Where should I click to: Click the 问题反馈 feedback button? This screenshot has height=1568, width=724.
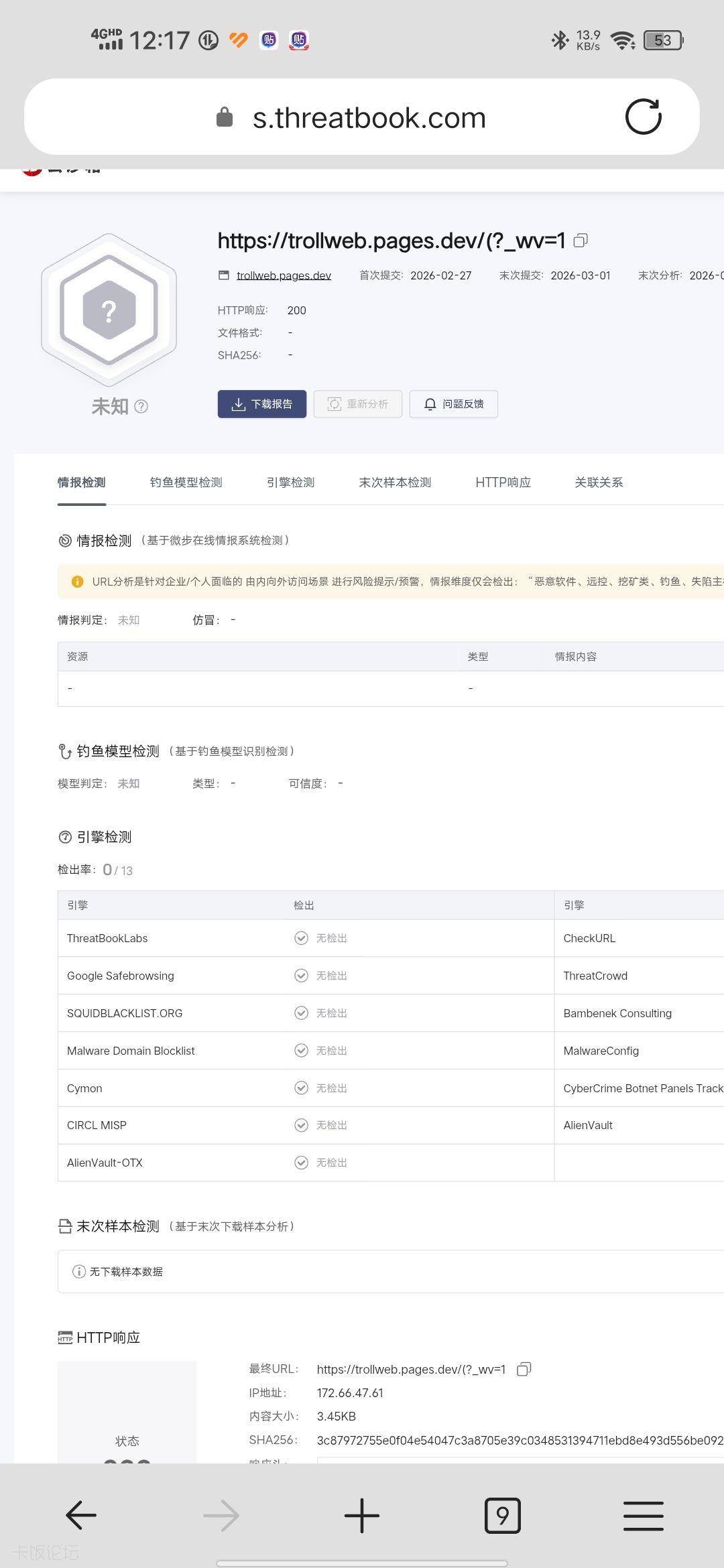(454, 404)
